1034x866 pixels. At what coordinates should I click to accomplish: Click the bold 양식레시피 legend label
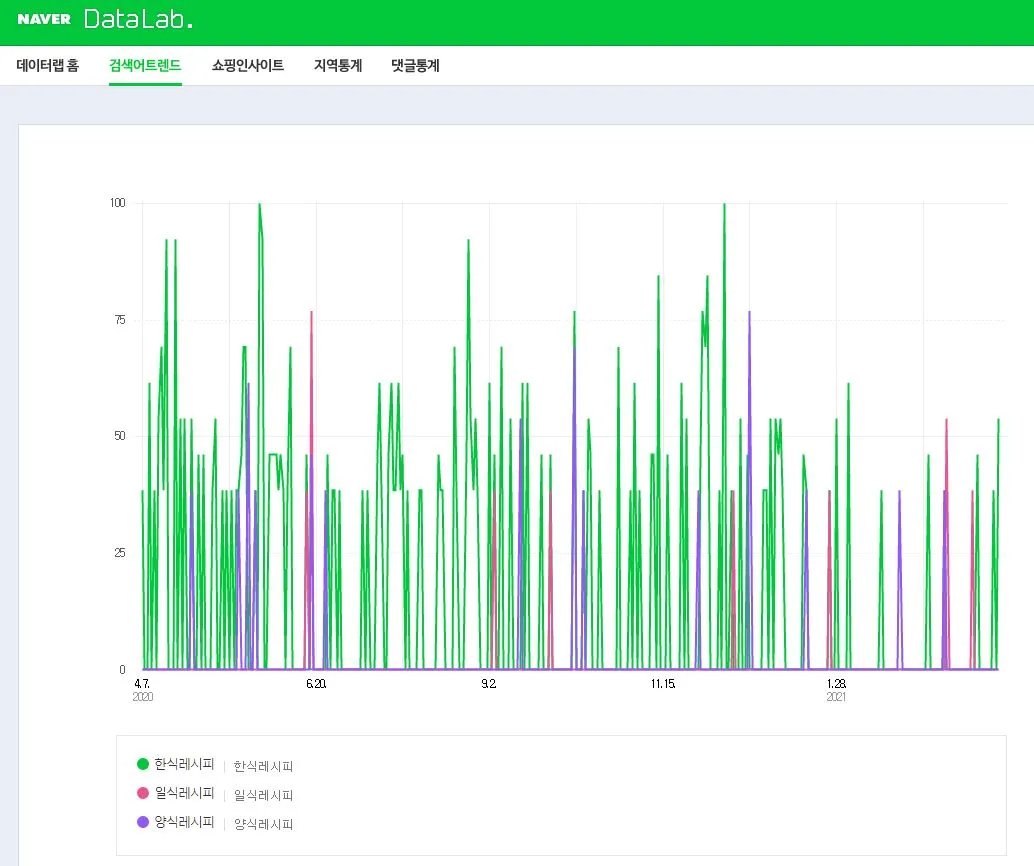tap(185, 822)
